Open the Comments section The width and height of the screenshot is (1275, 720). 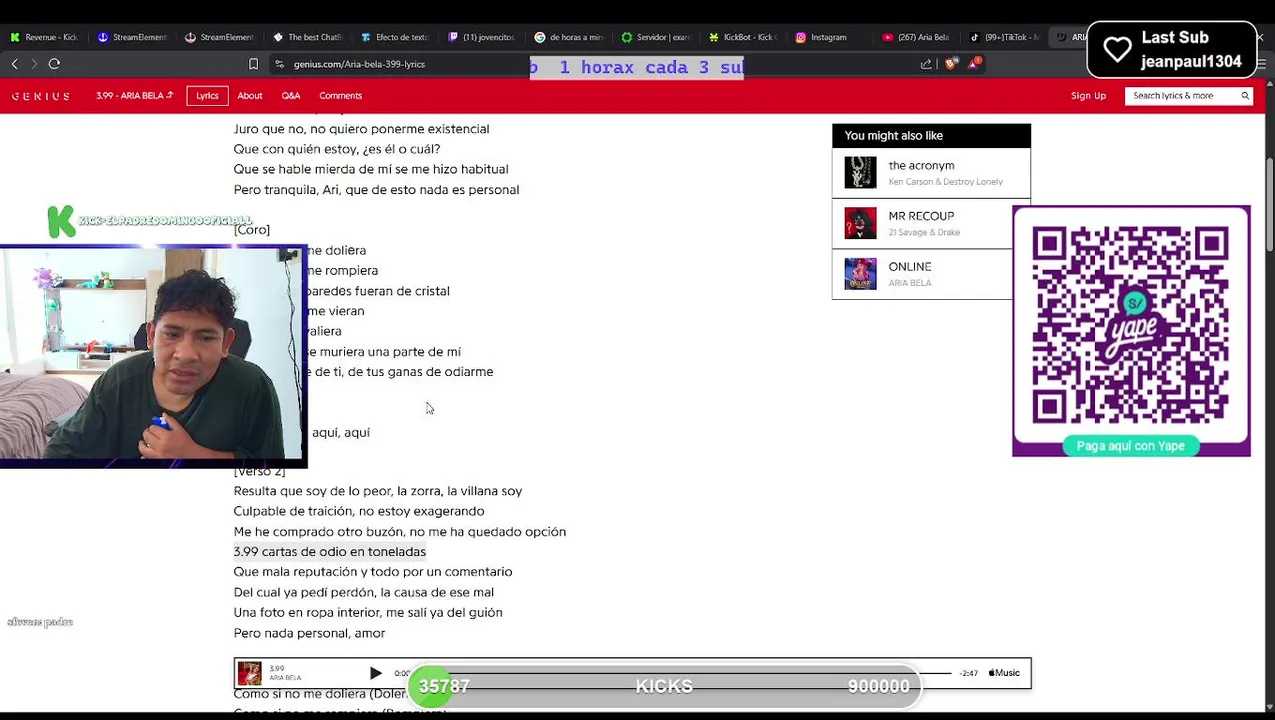pos(341,96)
